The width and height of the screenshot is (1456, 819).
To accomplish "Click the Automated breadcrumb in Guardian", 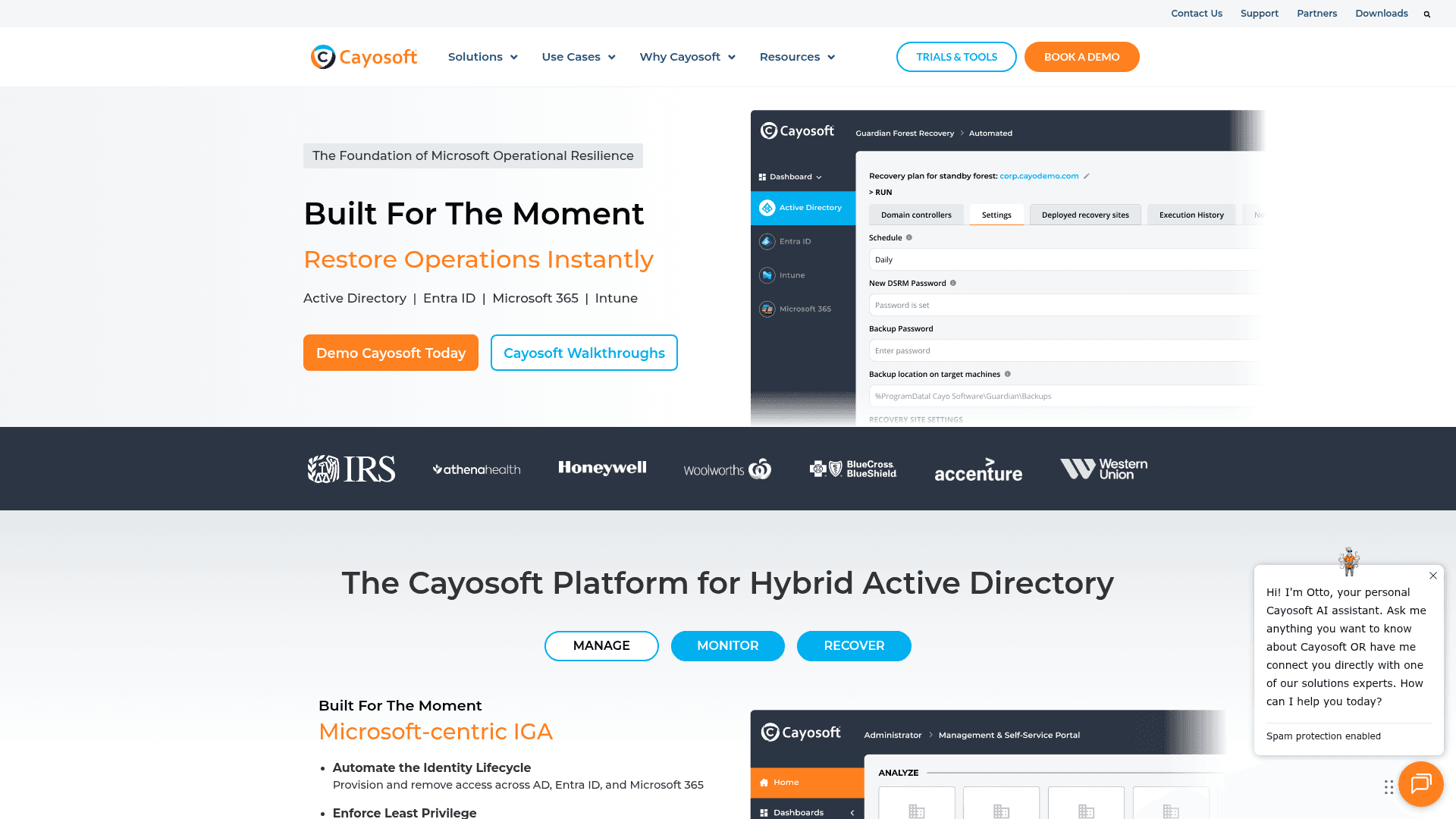I will pos(990,133).
